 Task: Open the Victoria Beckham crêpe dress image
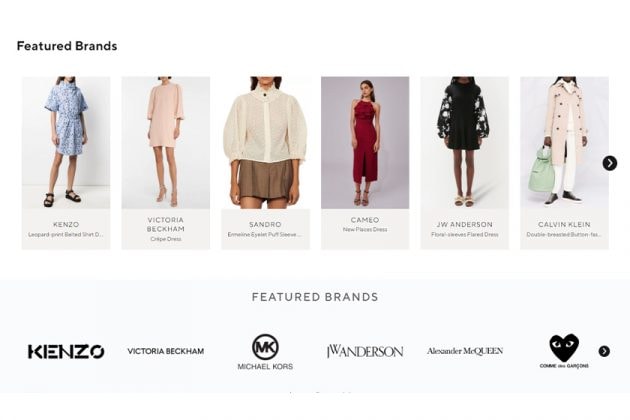pyautogui.click(x=166, y=142)
